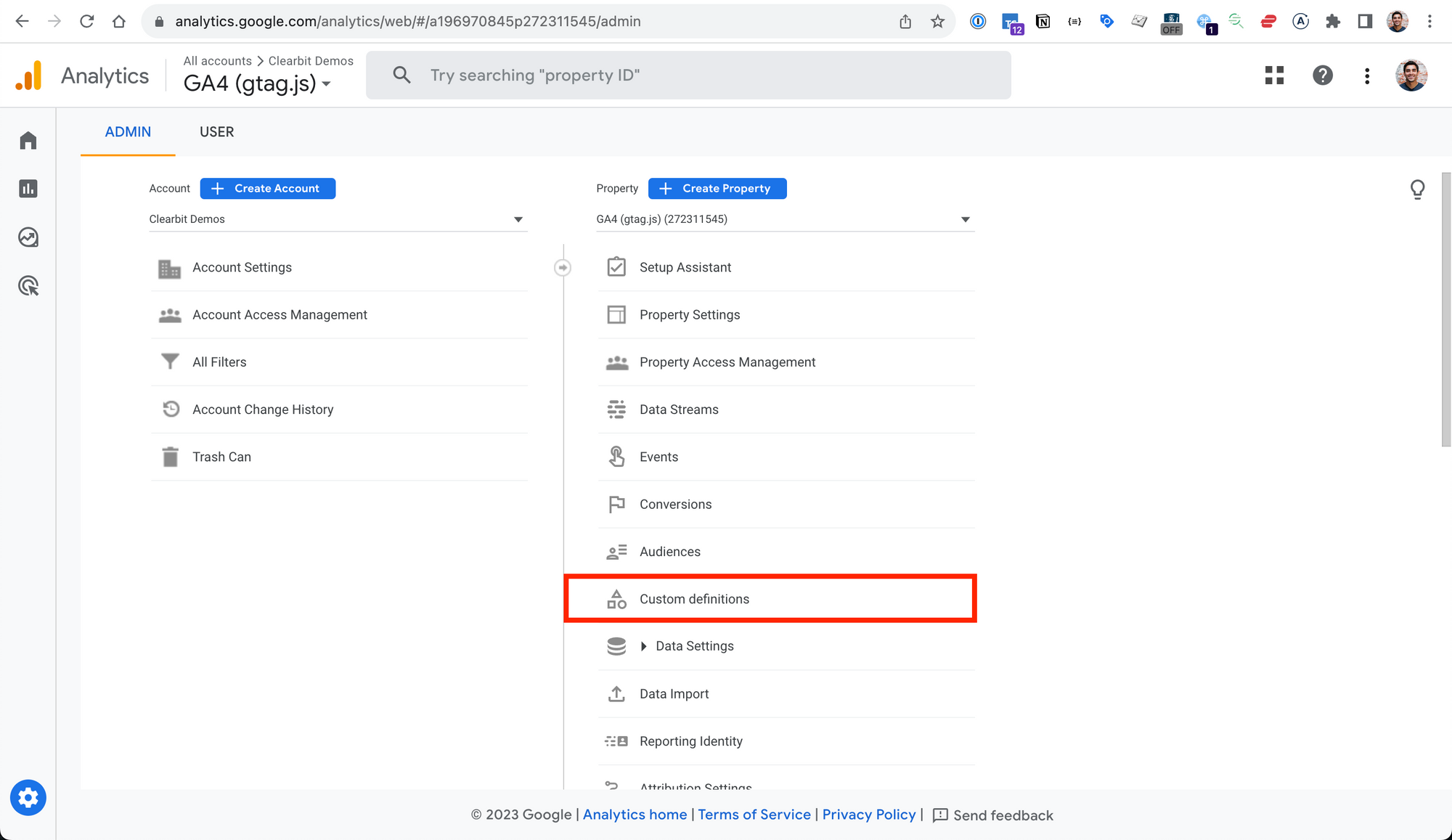
Task: Click the search magnifier icon
Action: point(401,75)
